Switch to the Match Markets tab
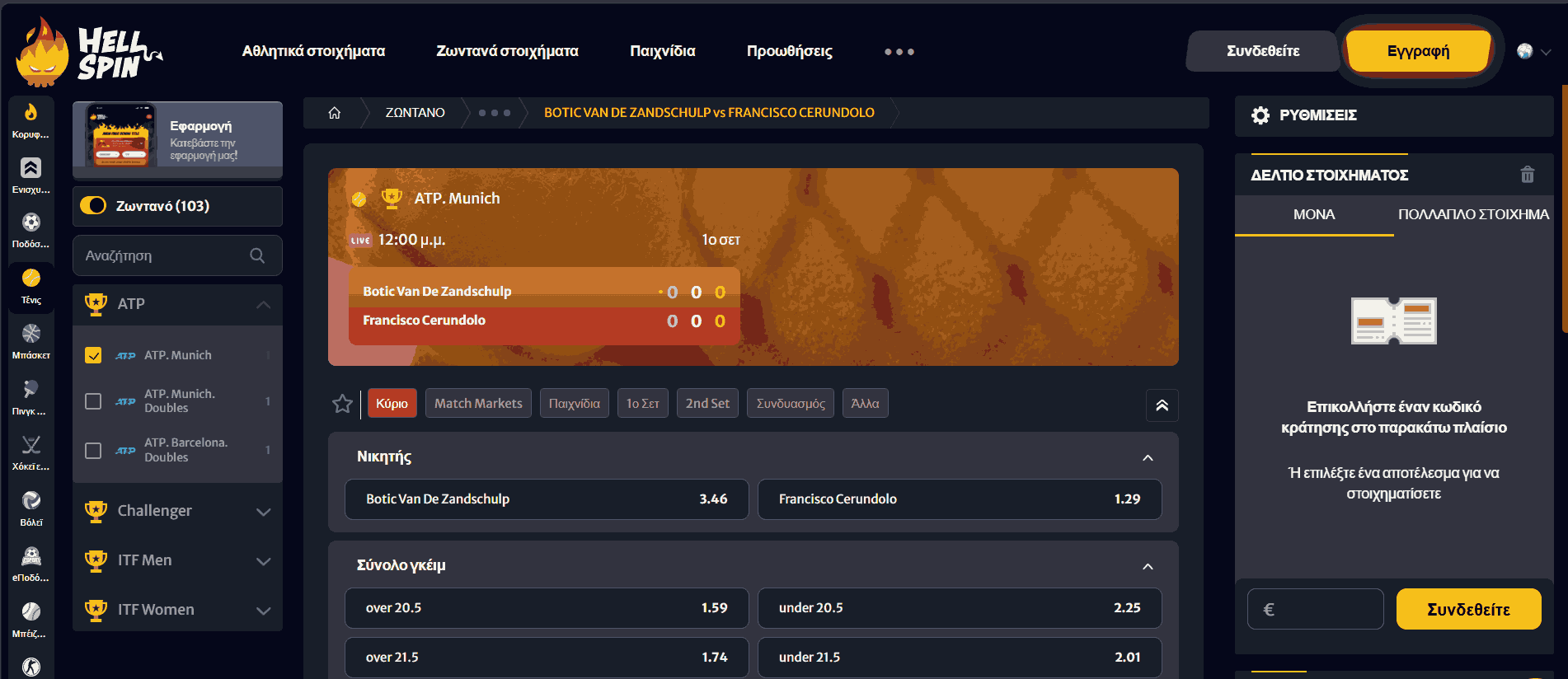The height and width of the screenshot is (679, 1568). (x=478, y=404)
